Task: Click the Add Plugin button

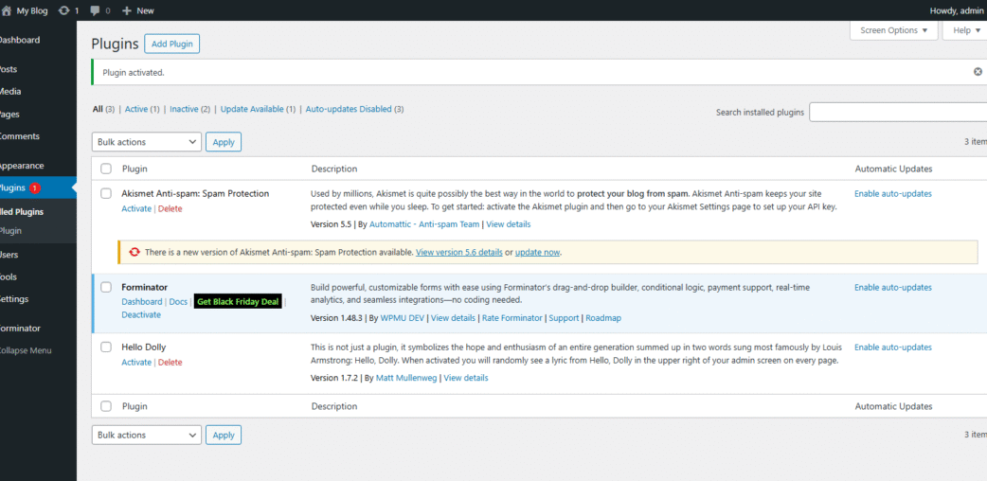Action: [x=172, y=44]
